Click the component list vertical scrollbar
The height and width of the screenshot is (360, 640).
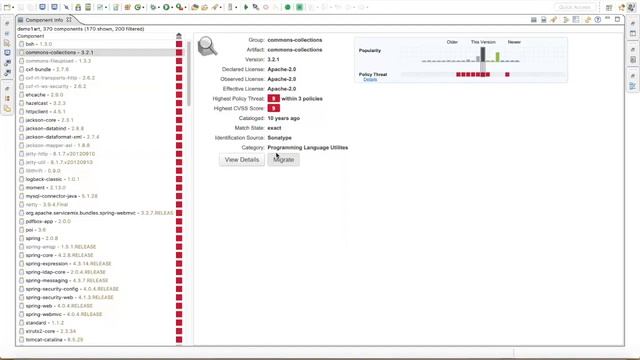189,73
